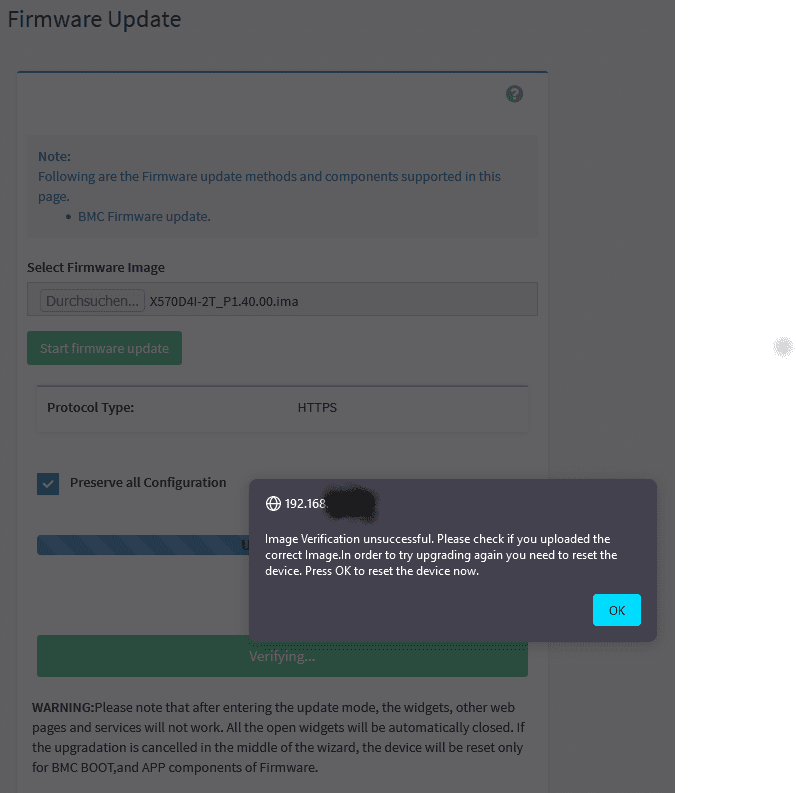Viewport: 796px width, 793px height.
Task: Click the striped upload progress bar
Action: tap(142, 545)
